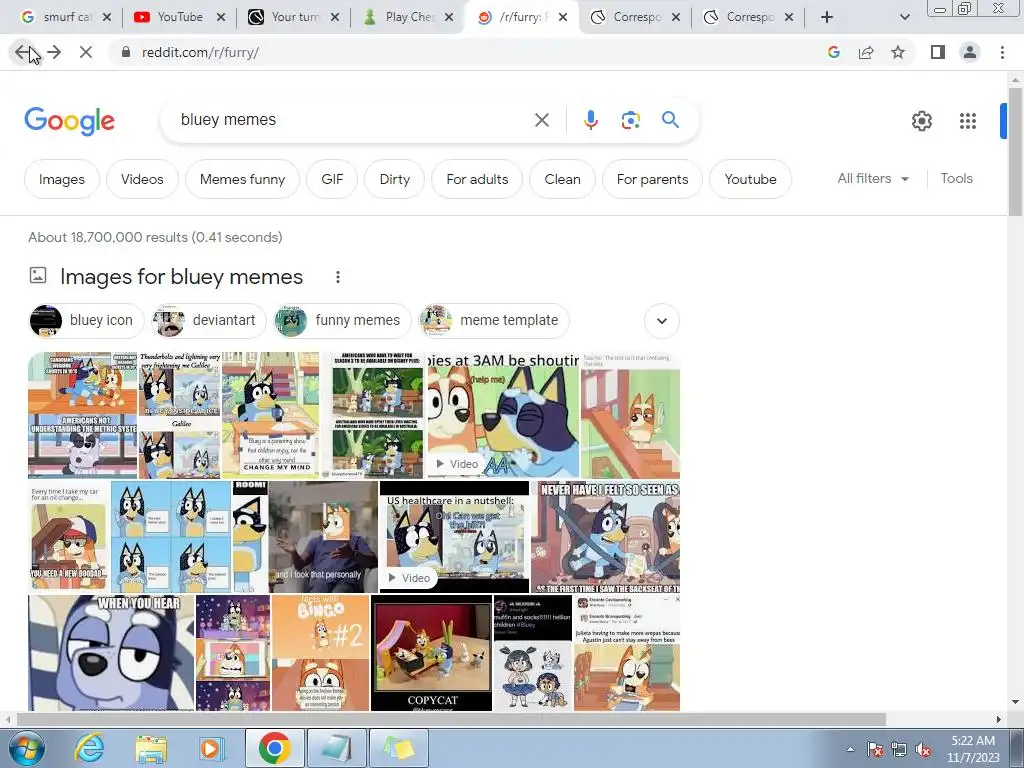Select the For parents filter chip

652,179
